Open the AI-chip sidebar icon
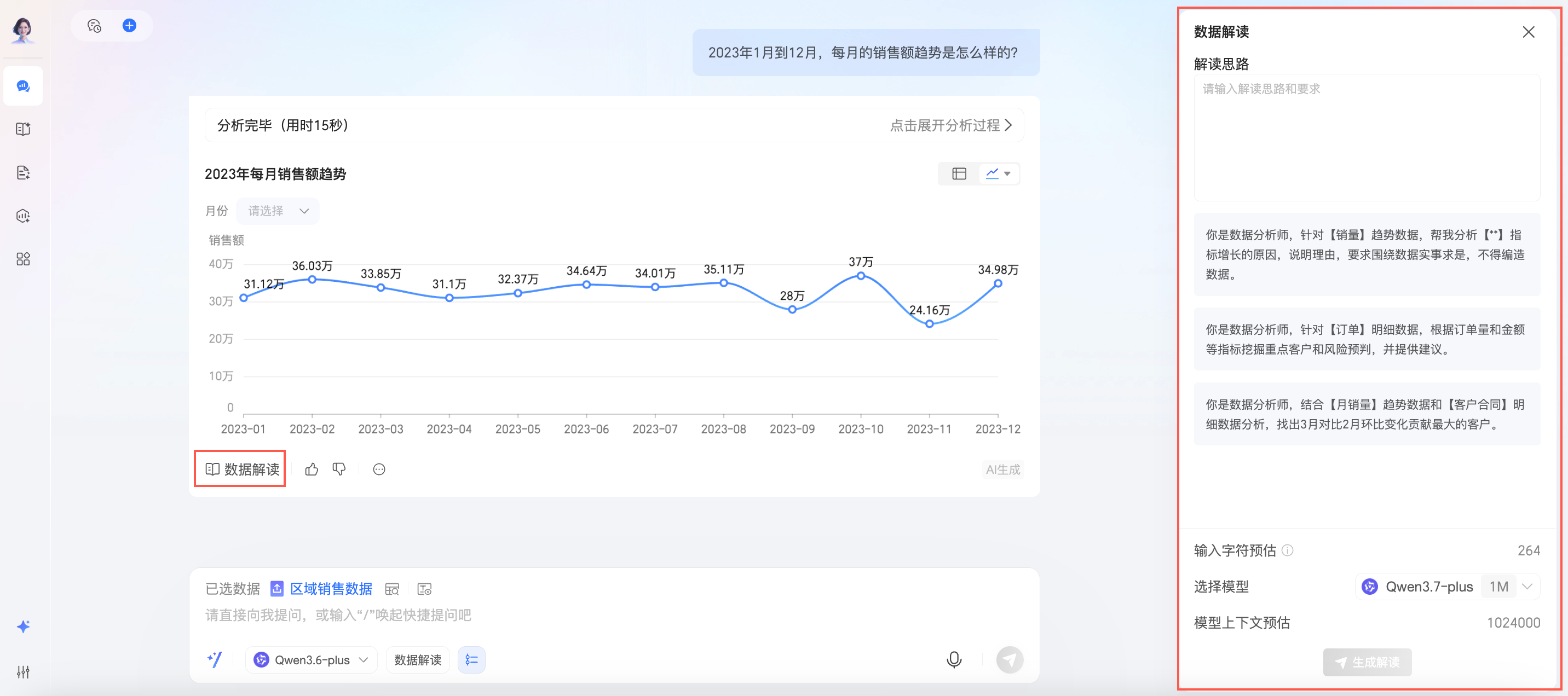 click(23, 216)
